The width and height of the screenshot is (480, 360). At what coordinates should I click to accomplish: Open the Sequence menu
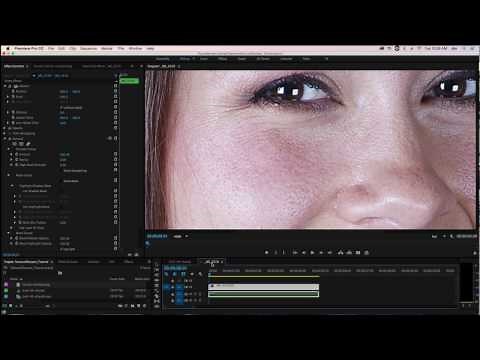pos(88,49)
